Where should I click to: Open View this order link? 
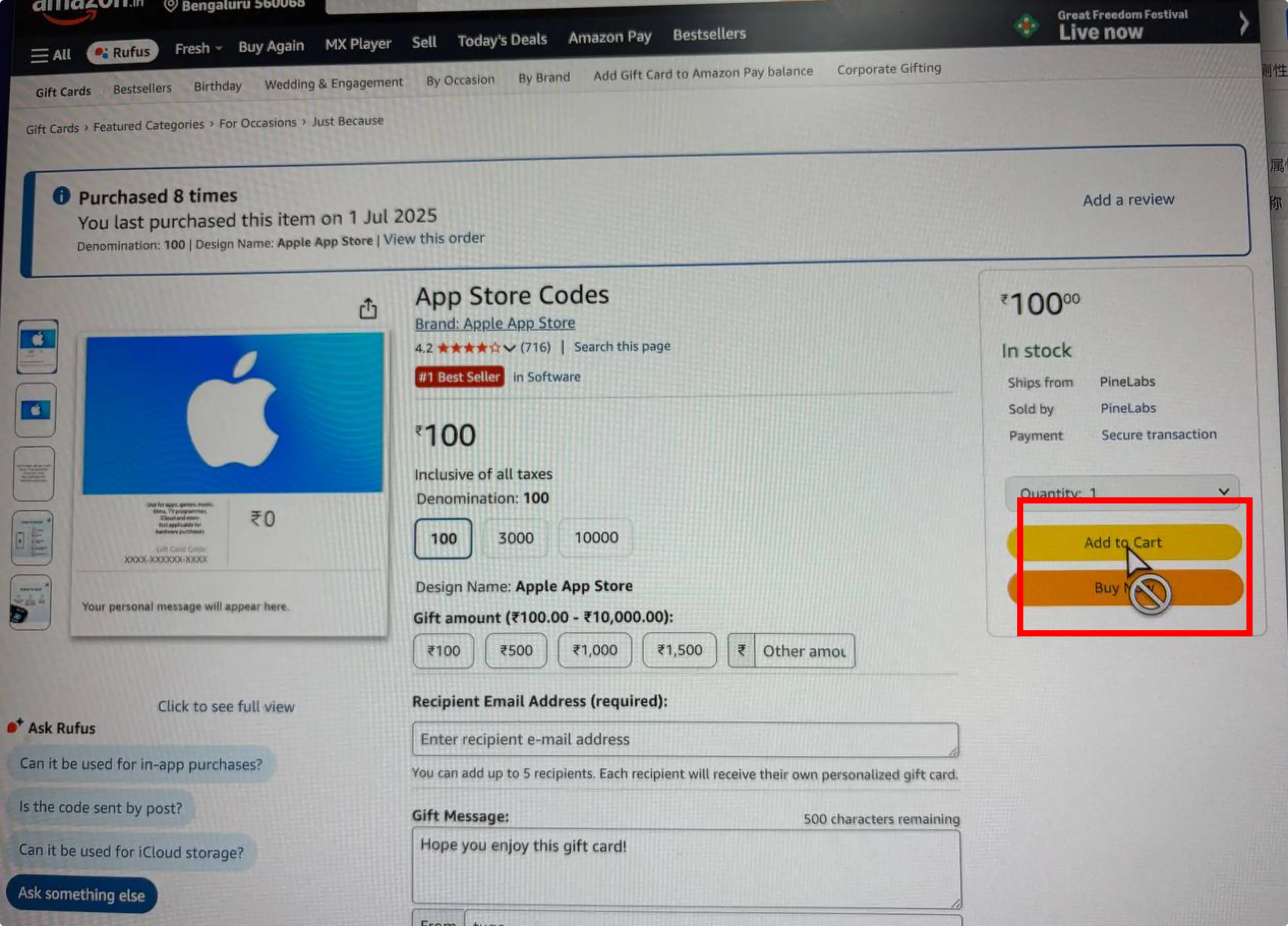(434, 239)
